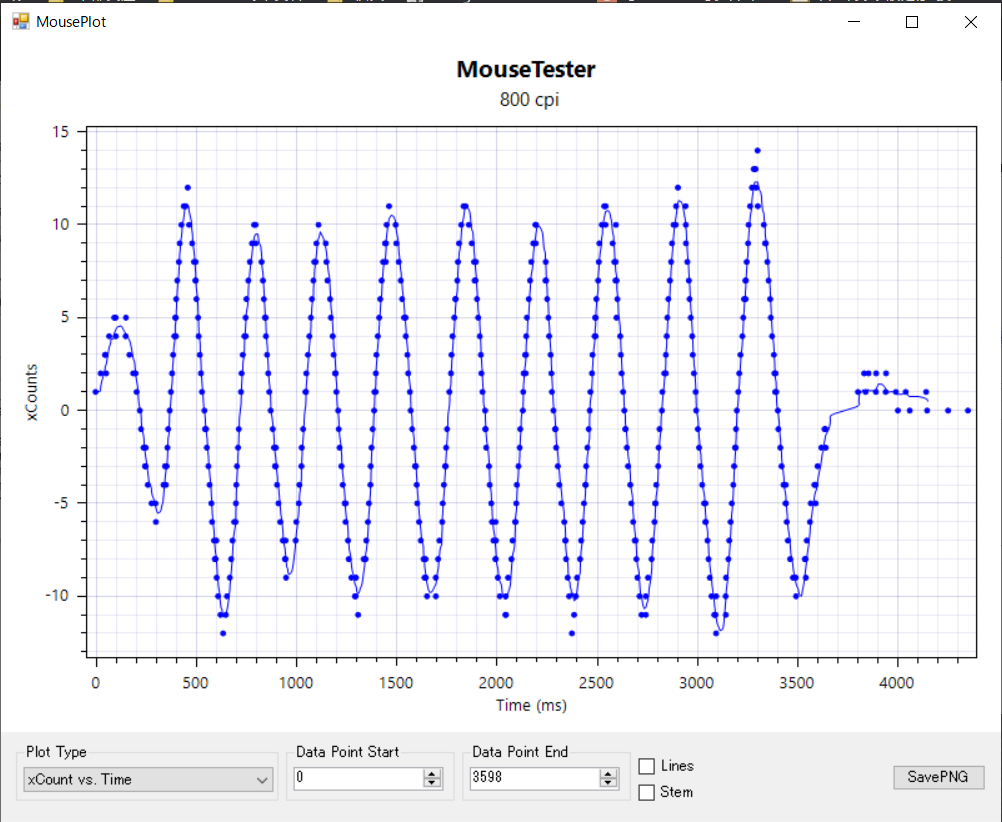The image size is (1002, 822).
Task: Click the -5 tick label on xCounts axis
Action: point(61,503)
